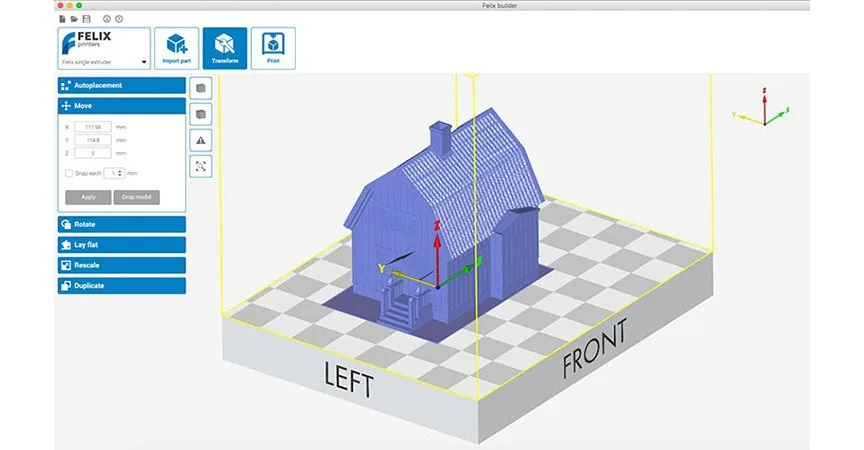Expand the Duplicate panel

point(122,285)
